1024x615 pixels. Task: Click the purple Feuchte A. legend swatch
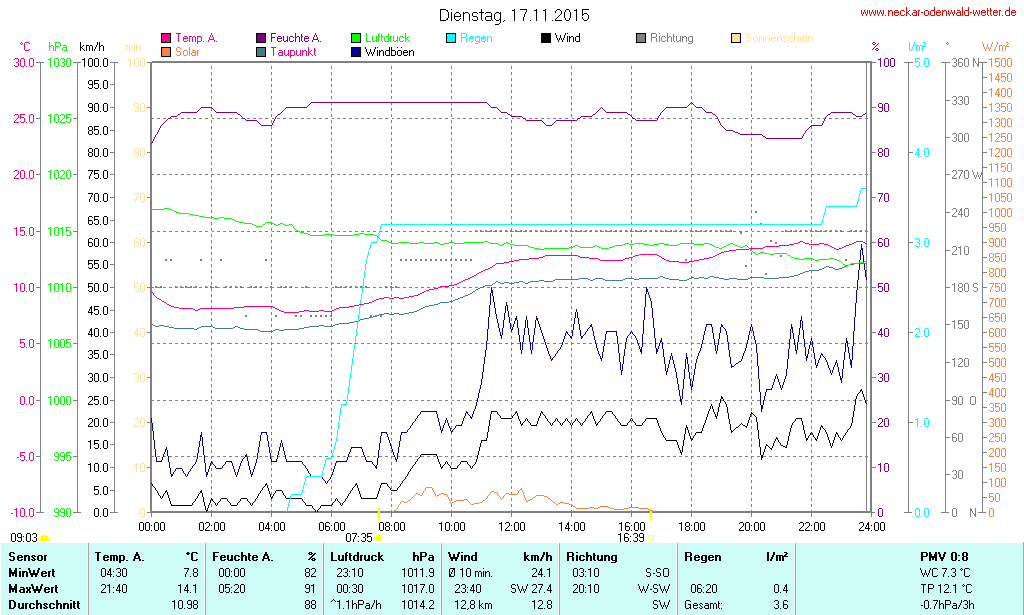(x=261, y=38)
